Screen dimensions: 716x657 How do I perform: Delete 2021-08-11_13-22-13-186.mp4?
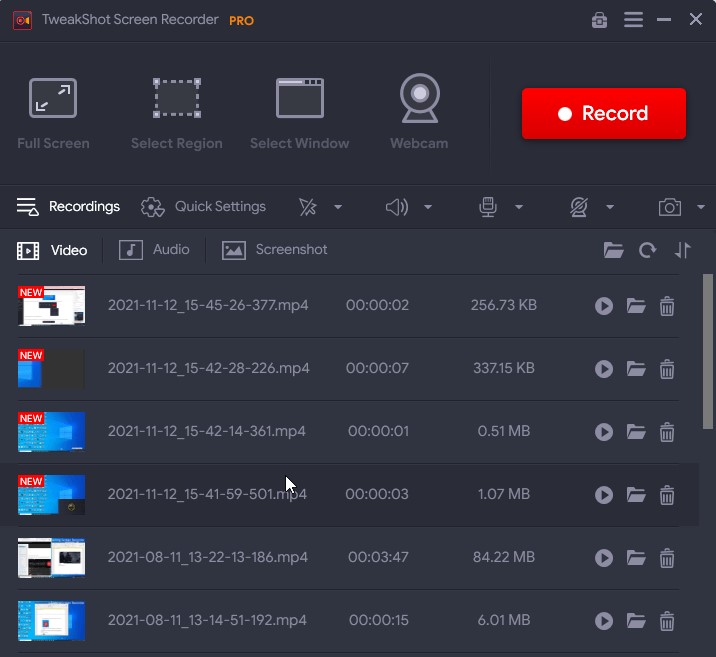click(667, 558)
